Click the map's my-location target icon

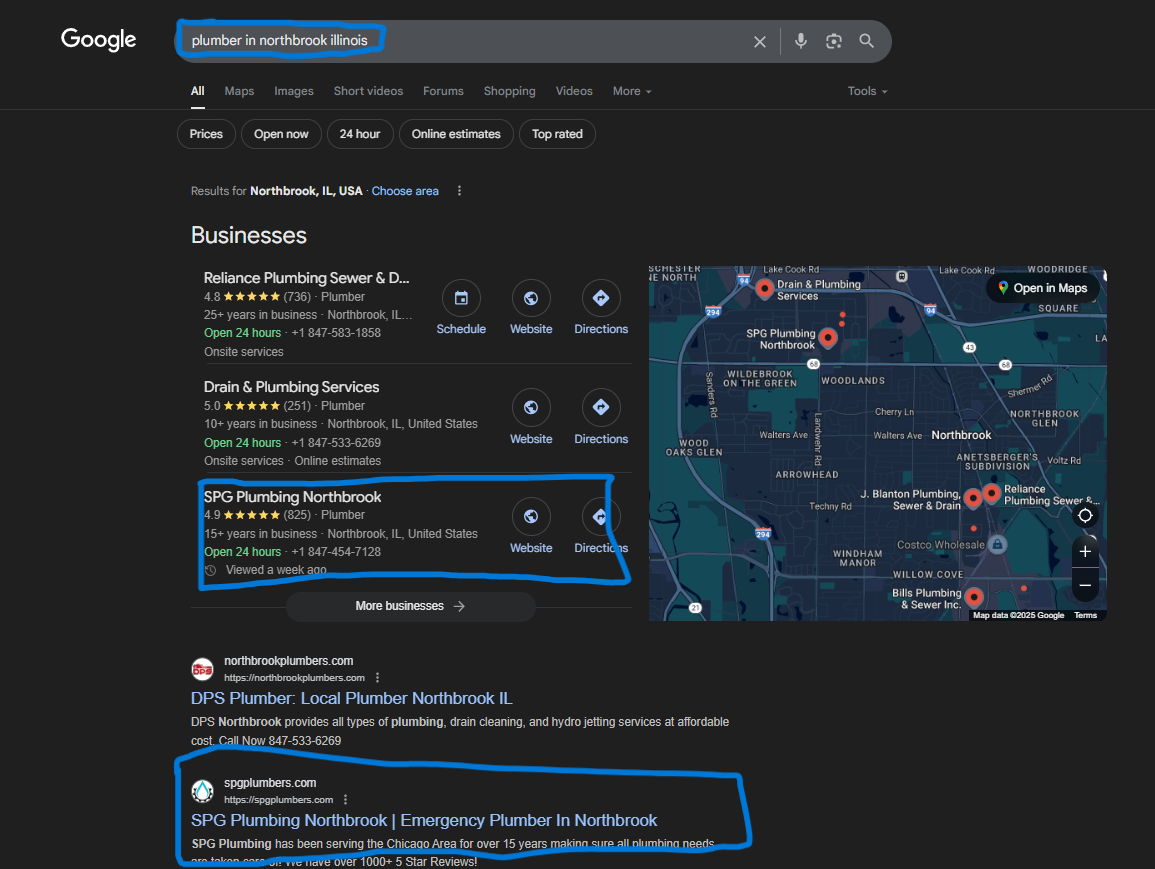point(1085,516)
